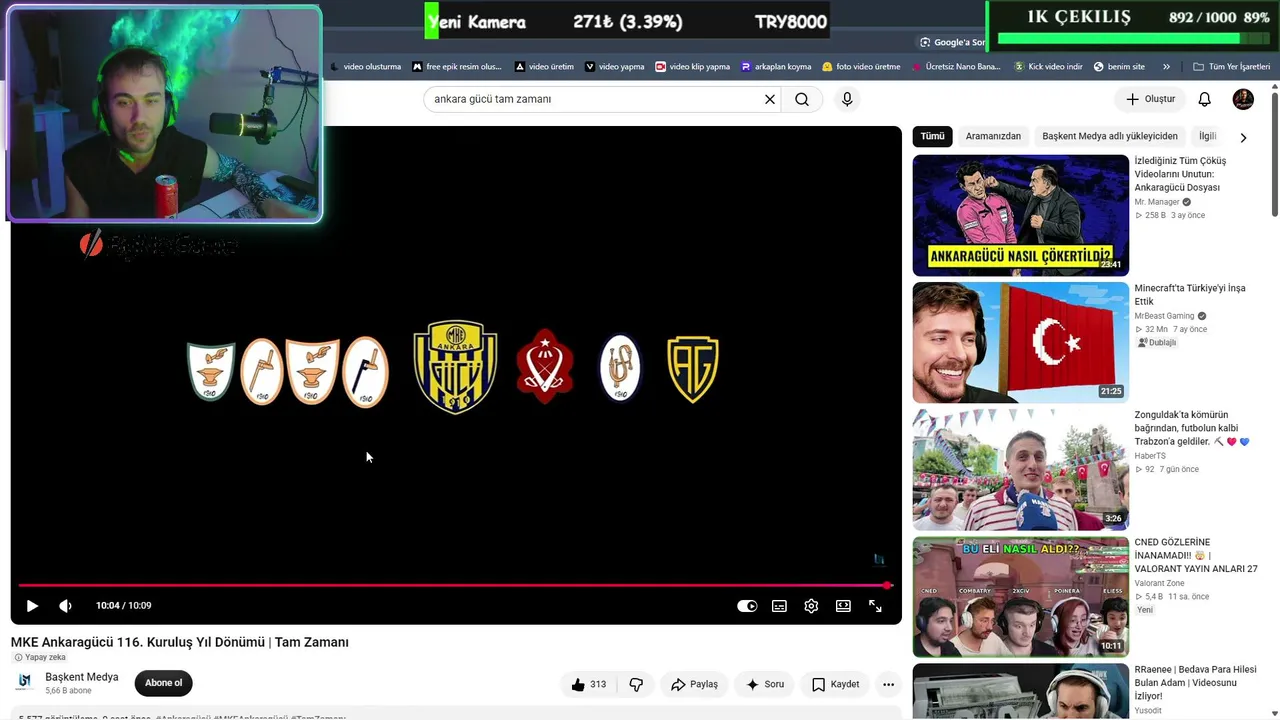
Task: Open the Başkent Medya channel avatar
Action: pos(25,683)
